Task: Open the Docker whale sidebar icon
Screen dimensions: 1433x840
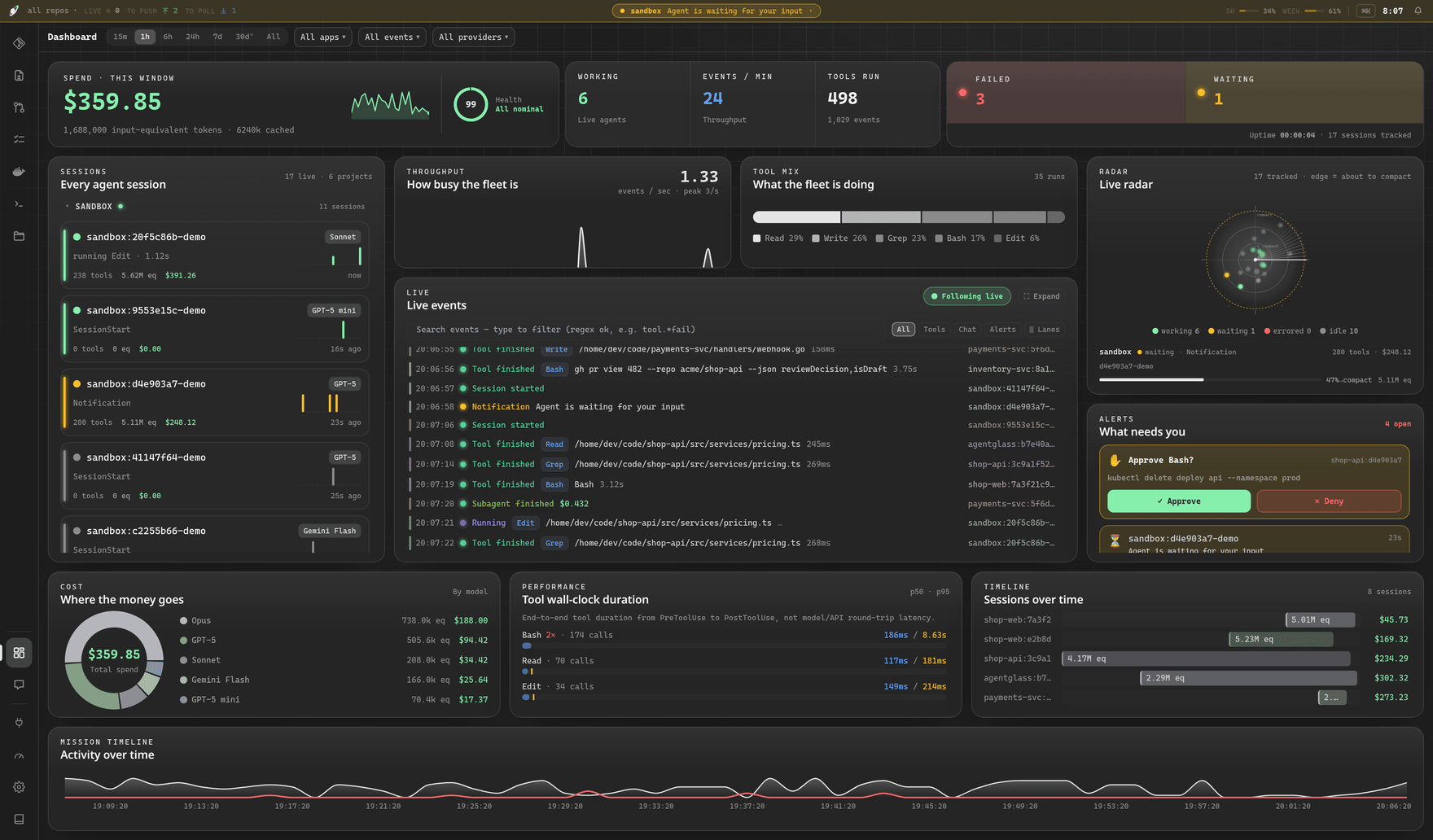Action: [19, 172]
